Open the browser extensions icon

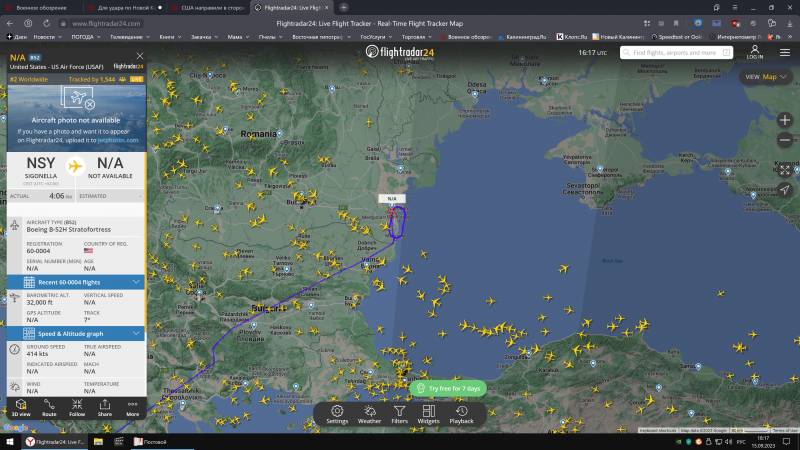(x=772, y=23)
